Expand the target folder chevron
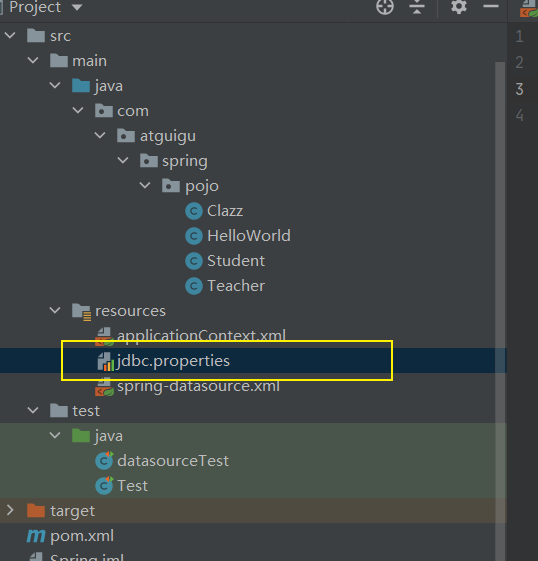The image size is (538, 561). (x=10, y=511)
